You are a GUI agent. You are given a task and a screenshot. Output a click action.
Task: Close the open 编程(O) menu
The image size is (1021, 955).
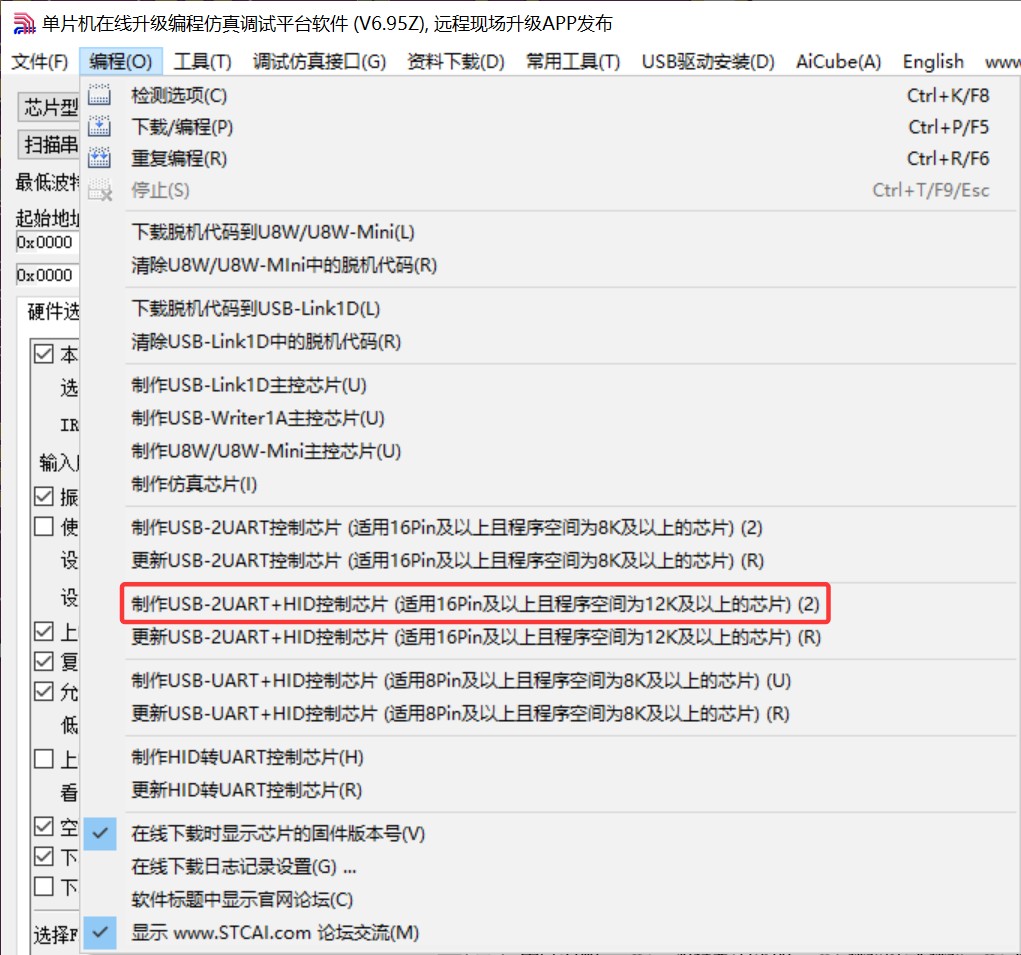coord(120,62)
